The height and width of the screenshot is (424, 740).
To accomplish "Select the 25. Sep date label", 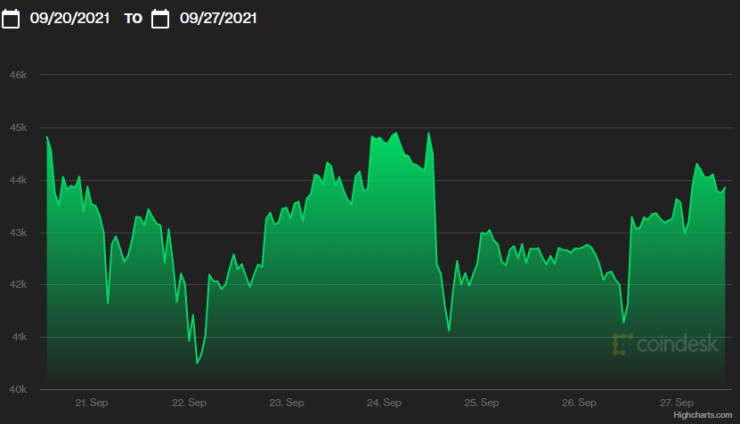I will pos(482,403).
